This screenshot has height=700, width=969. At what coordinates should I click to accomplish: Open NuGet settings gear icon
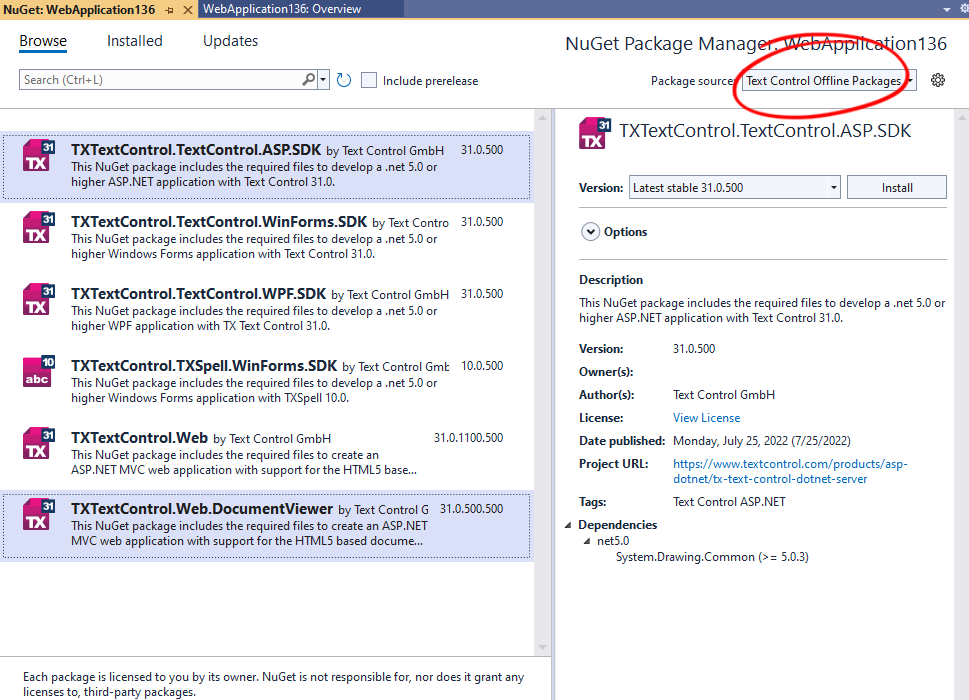[x=937, y=80]
